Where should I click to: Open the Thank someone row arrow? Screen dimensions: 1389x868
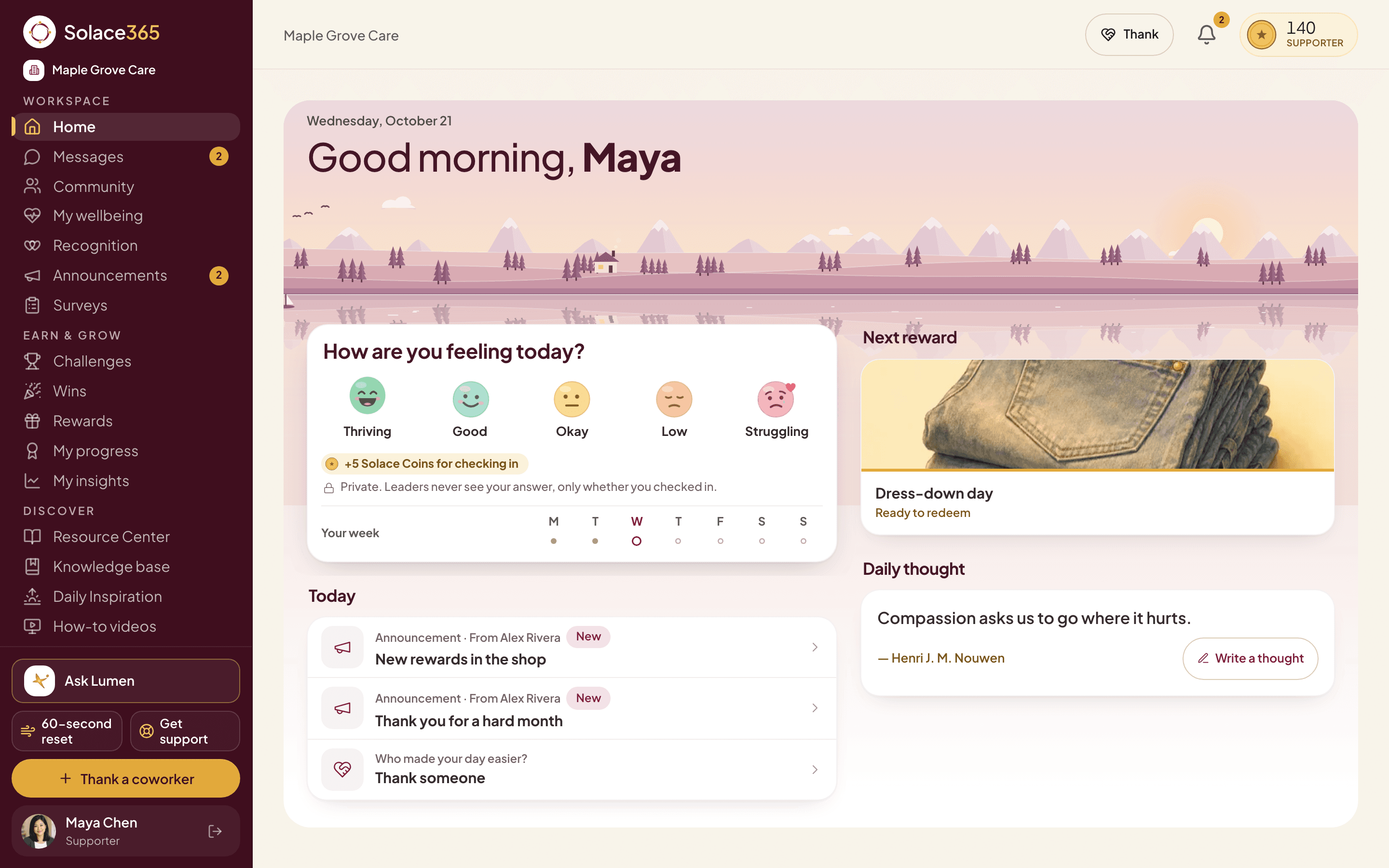(815, 770)
